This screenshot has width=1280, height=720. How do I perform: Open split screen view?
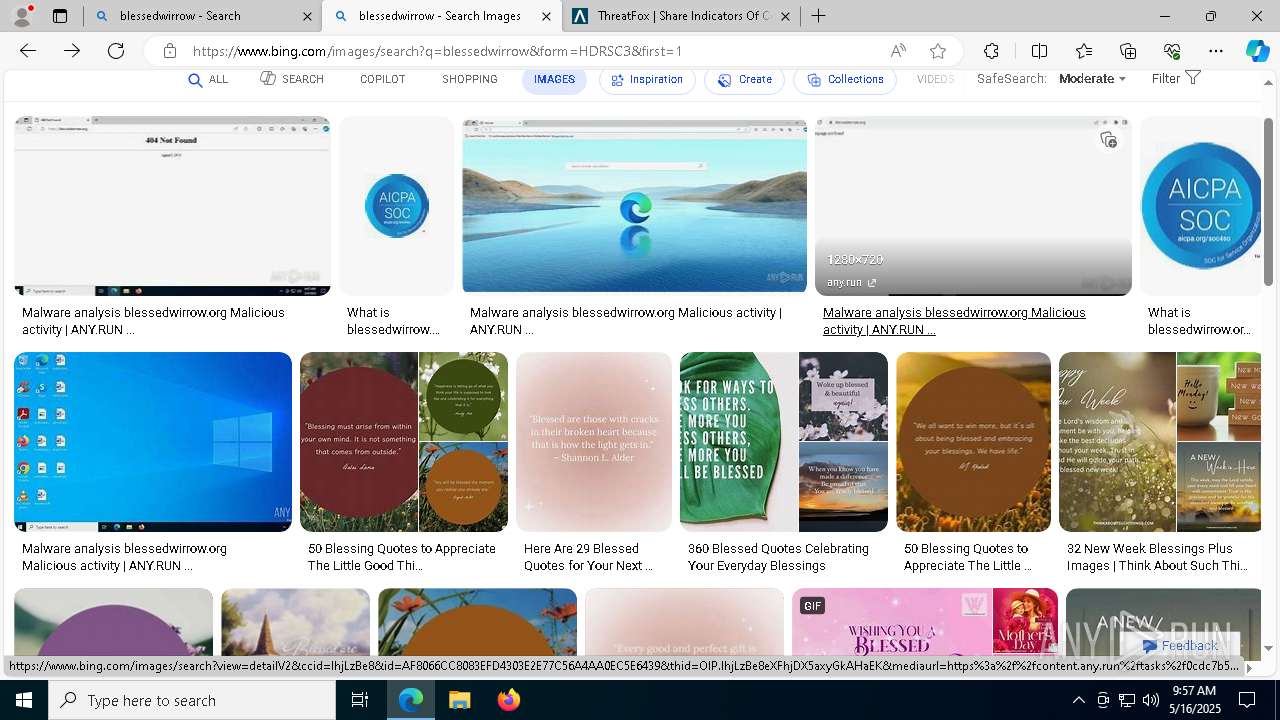pos(1039,51)
